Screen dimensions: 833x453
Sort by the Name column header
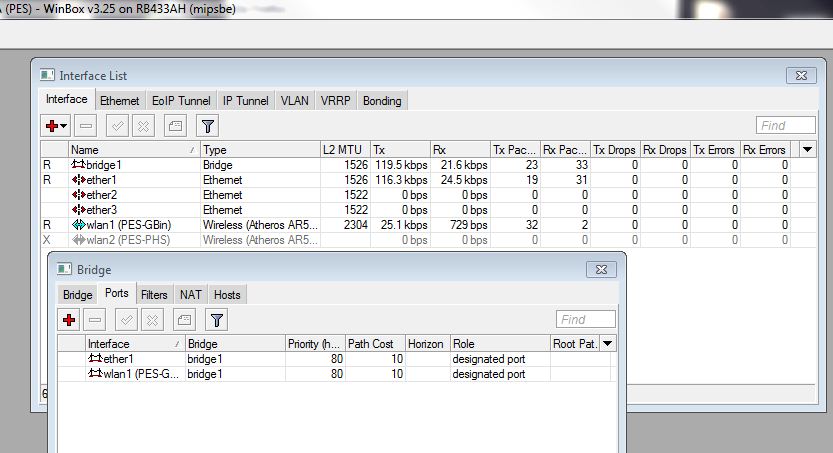(134, 150)
